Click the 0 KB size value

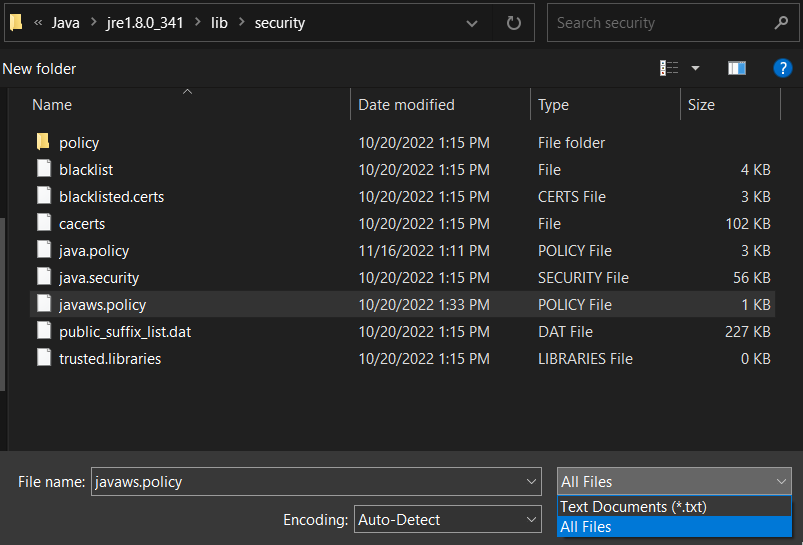point(756,359)
